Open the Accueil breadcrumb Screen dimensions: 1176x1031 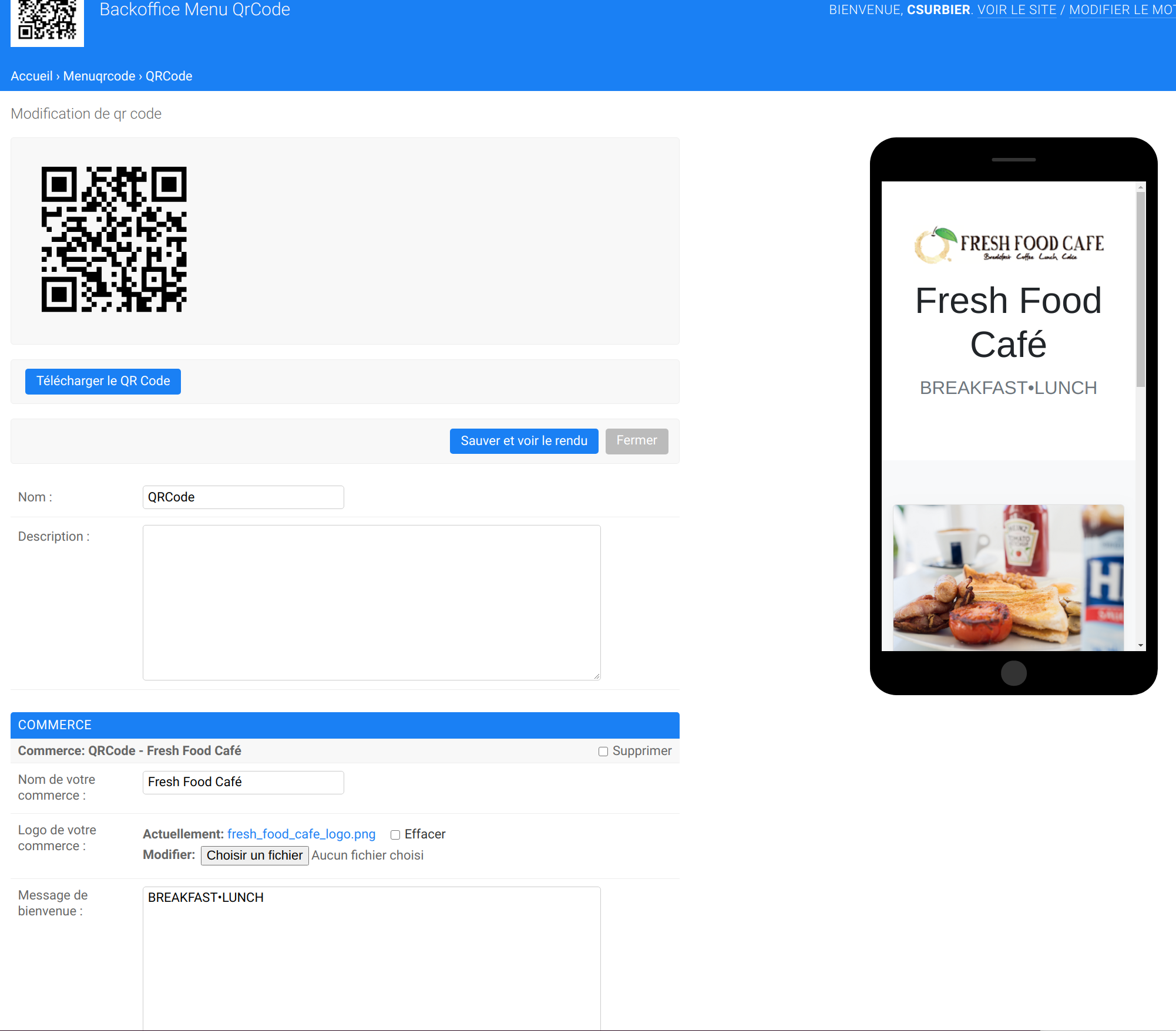click(32, 76)
